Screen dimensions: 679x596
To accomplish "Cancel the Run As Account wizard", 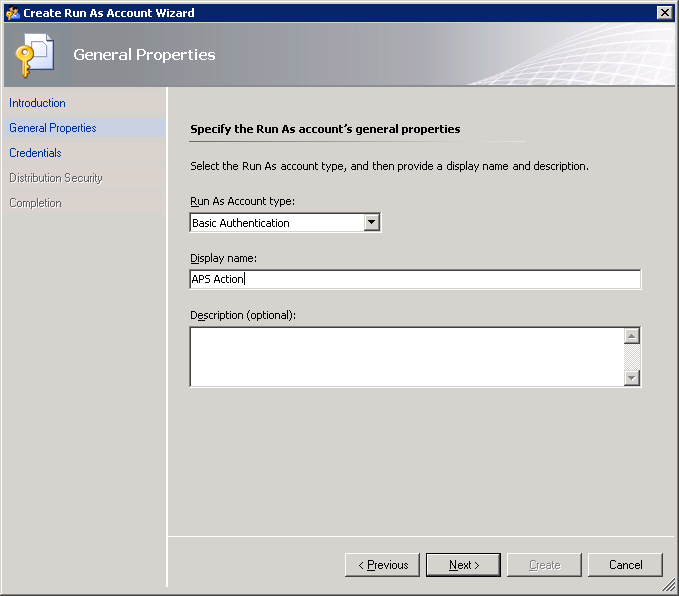I will (625, 565).
